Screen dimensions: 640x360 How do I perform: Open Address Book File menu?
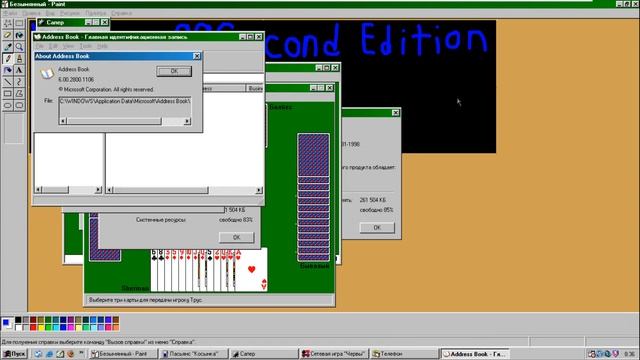40,46
